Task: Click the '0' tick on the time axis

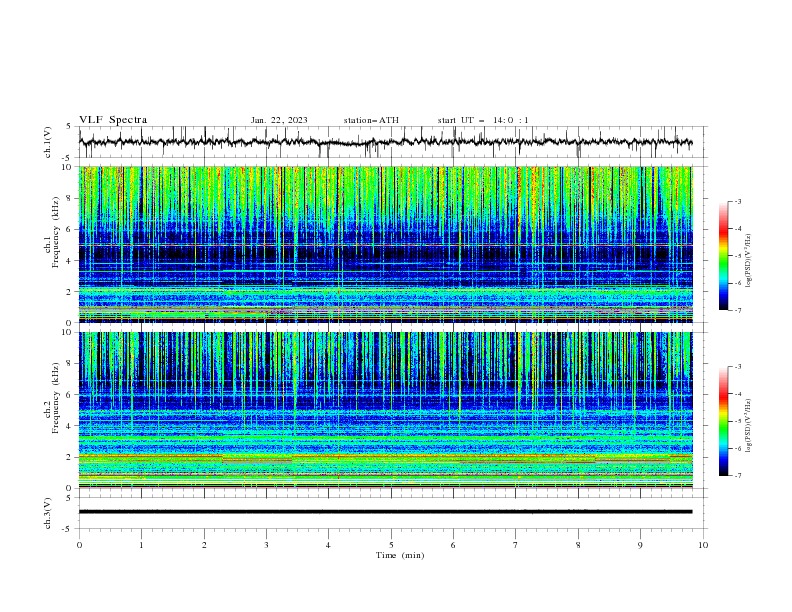Action: click(x=79, y=545)
